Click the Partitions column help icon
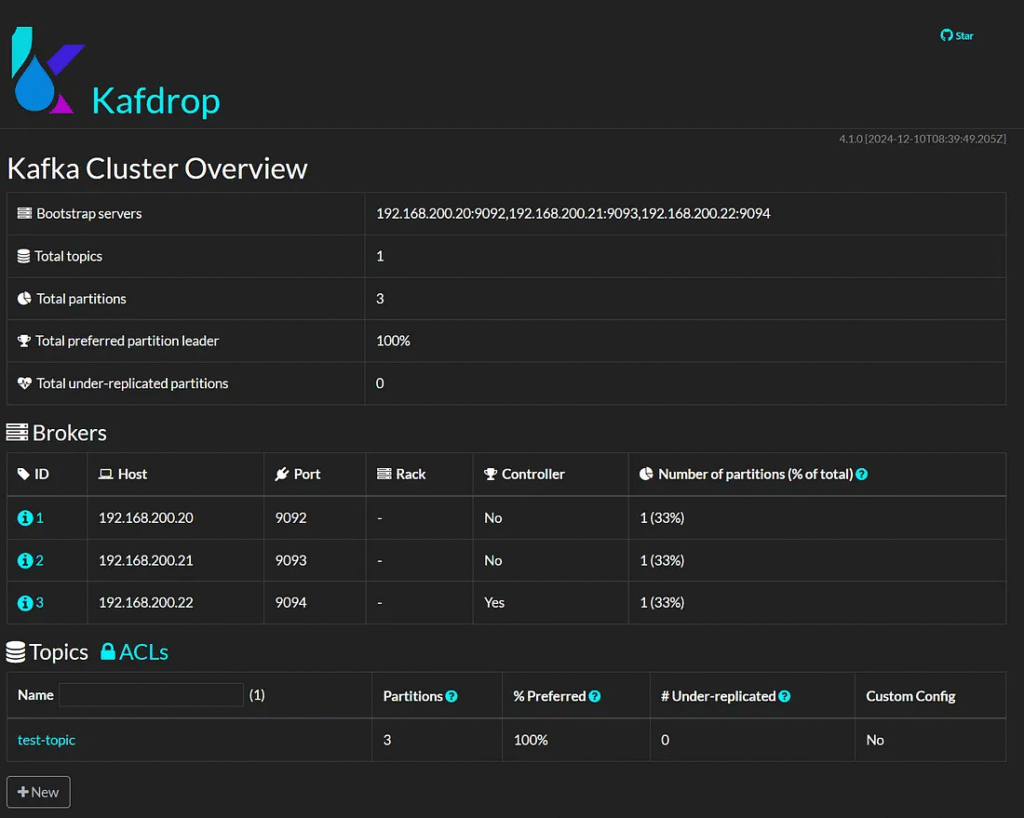Image resolution: width=1024 pixels, height=818 pixels. (451, 697)
